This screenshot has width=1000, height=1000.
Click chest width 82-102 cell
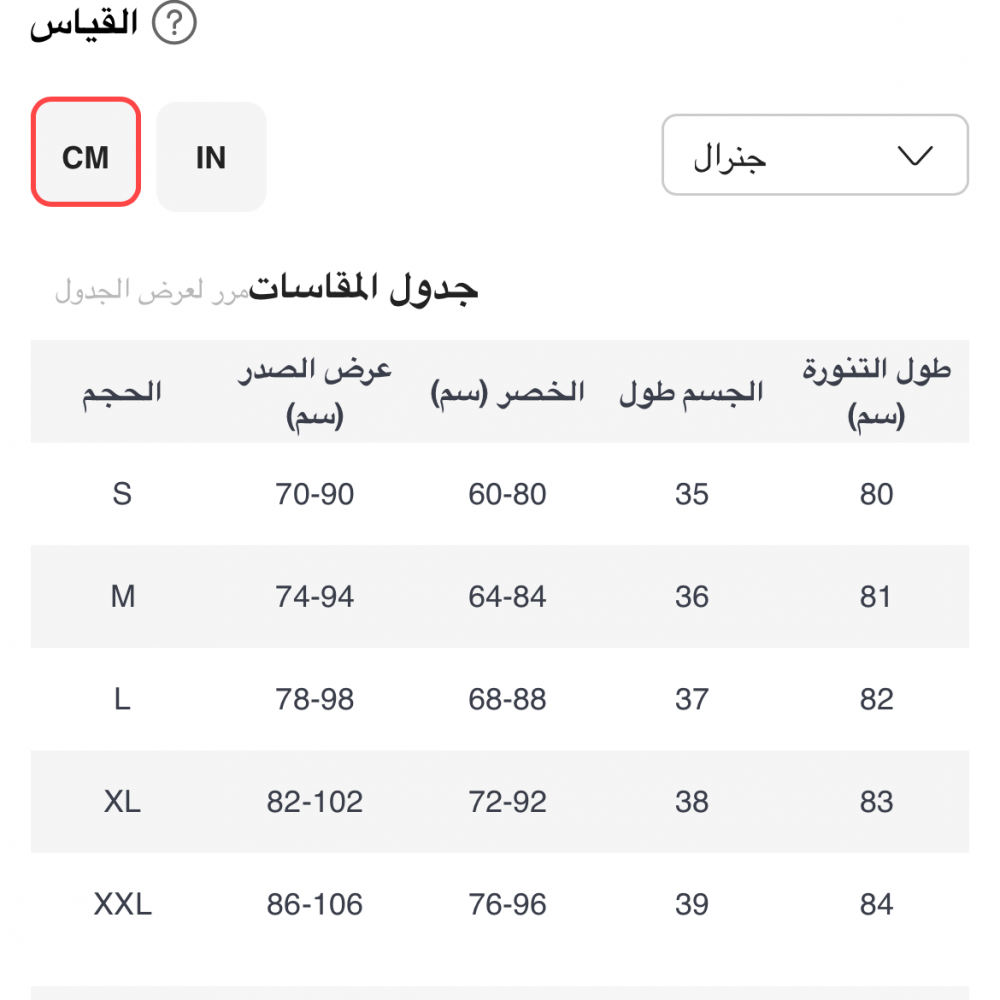(314, 802)
